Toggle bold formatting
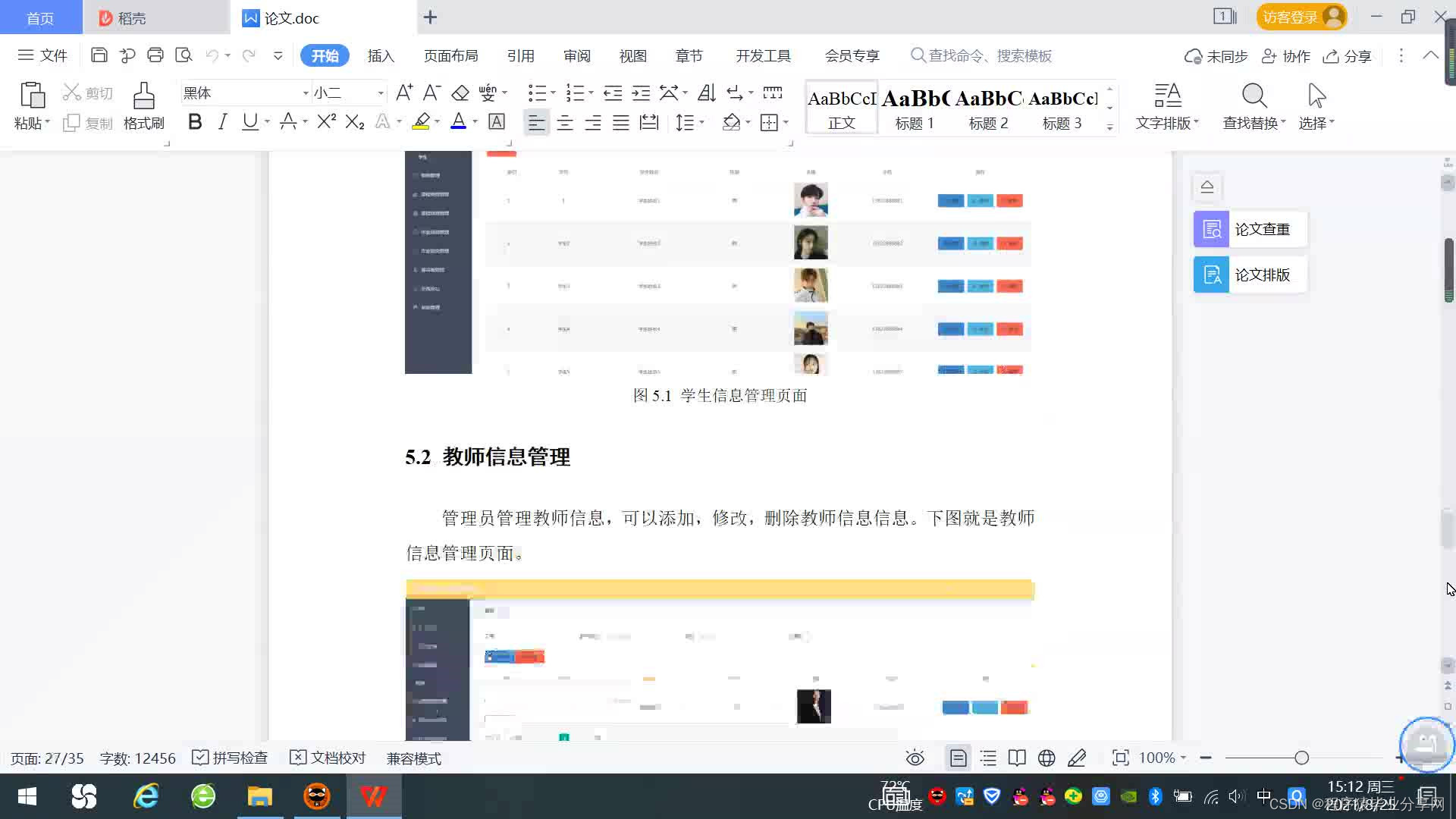The image size is (1456, 819). (195, 122)
